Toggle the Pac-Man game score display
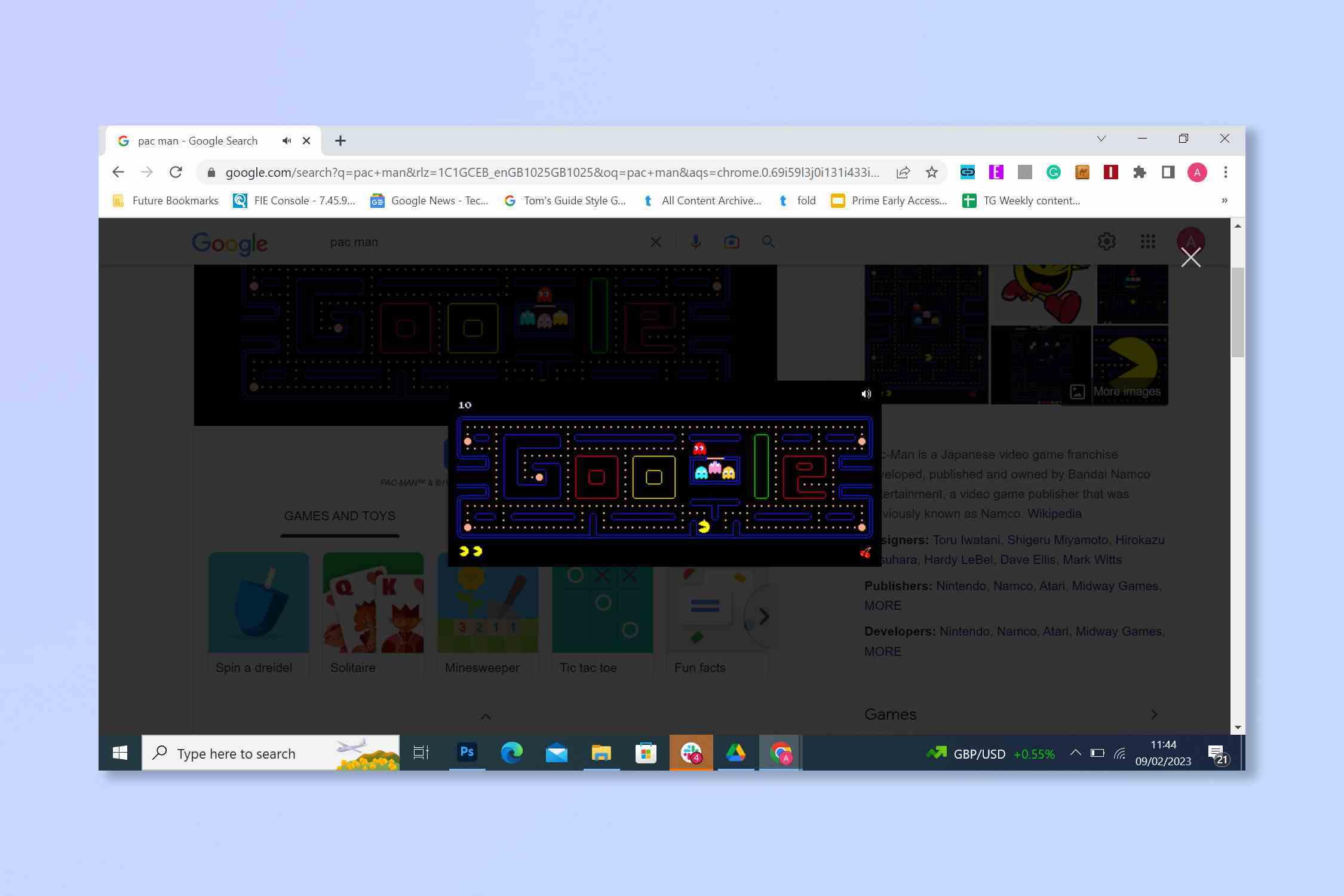This screenshot has width=1344, height=896. [x=464, y=403]
